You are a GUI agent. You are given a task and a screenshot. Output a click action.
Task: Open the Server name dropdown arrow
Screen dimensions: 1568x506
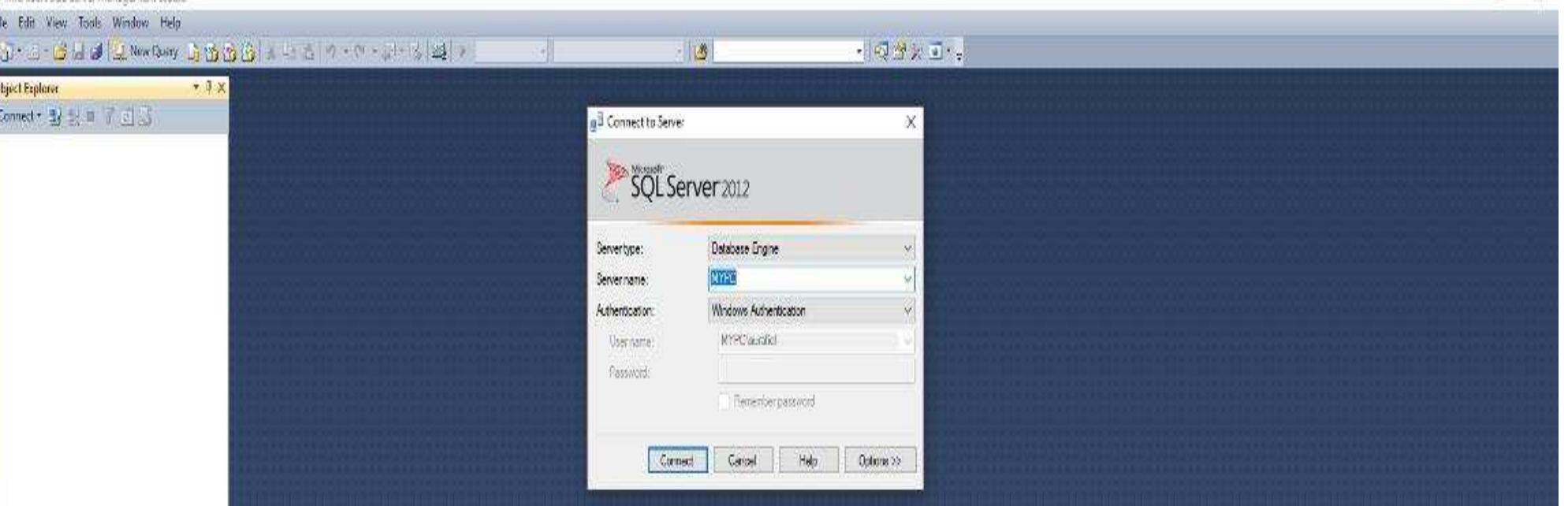(907, 279)
